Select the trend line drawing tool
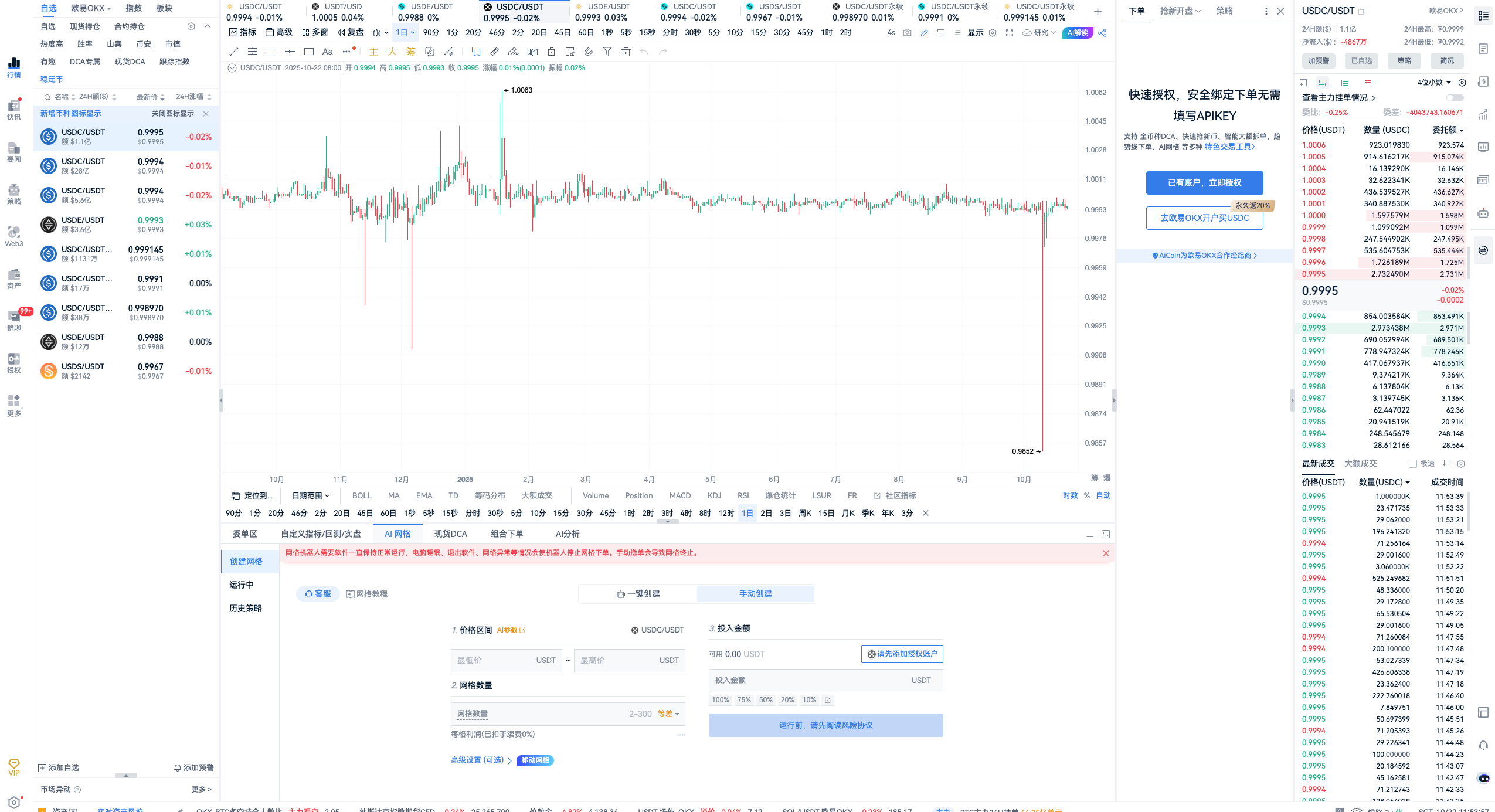Image resolution: width=1495 pixels, height=812 pixels. [x=234, y=52]
